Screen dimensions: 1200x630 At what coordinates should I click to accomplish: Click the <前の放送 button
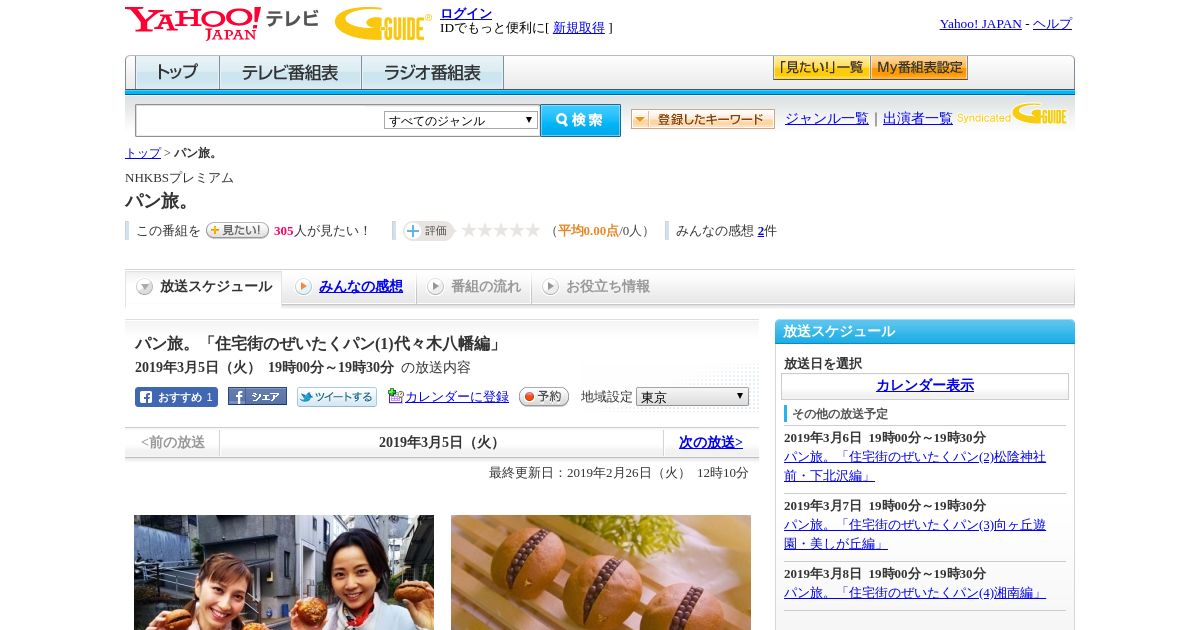pos(173,442)
